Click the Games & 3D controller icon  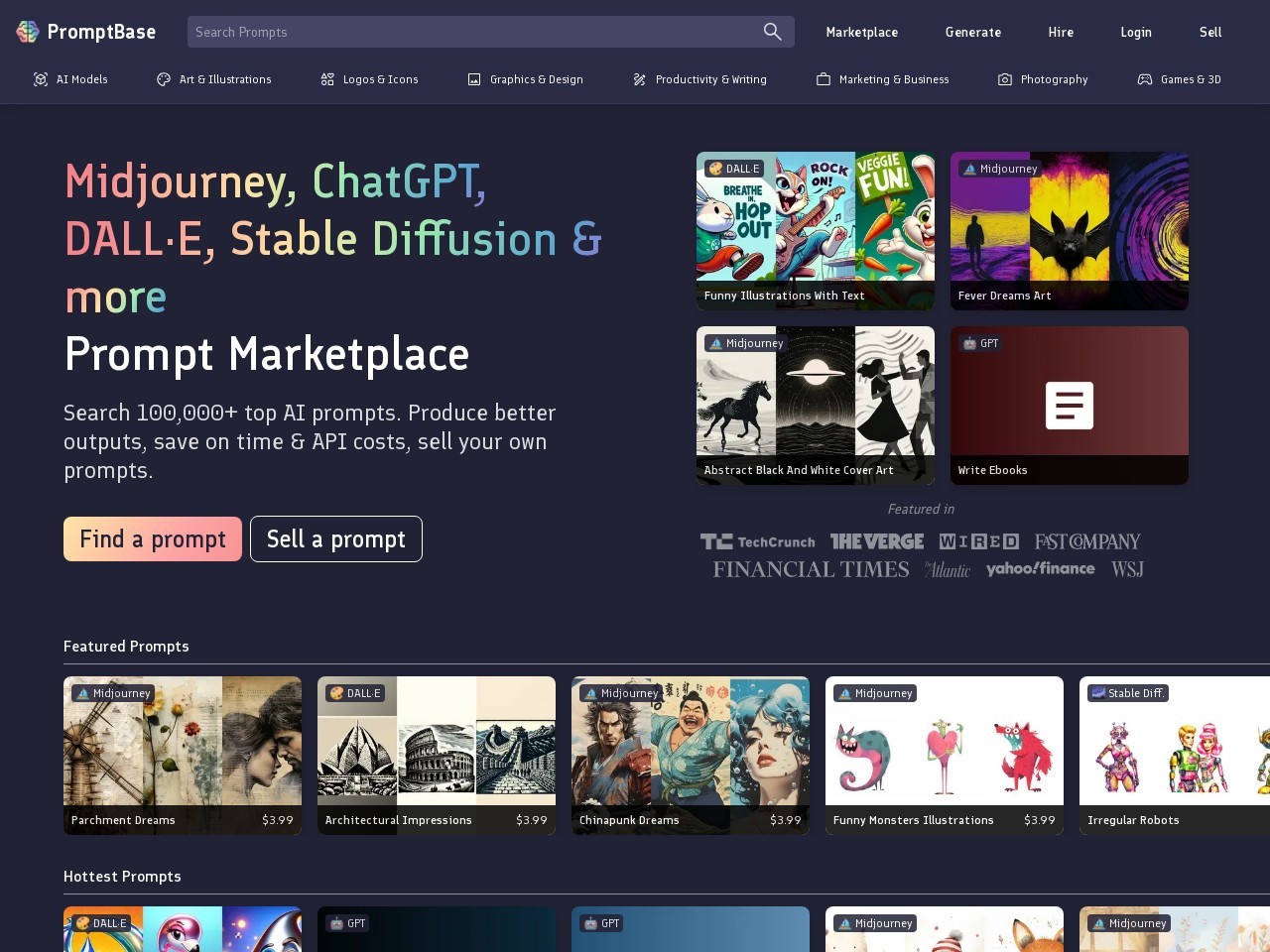1145,79
